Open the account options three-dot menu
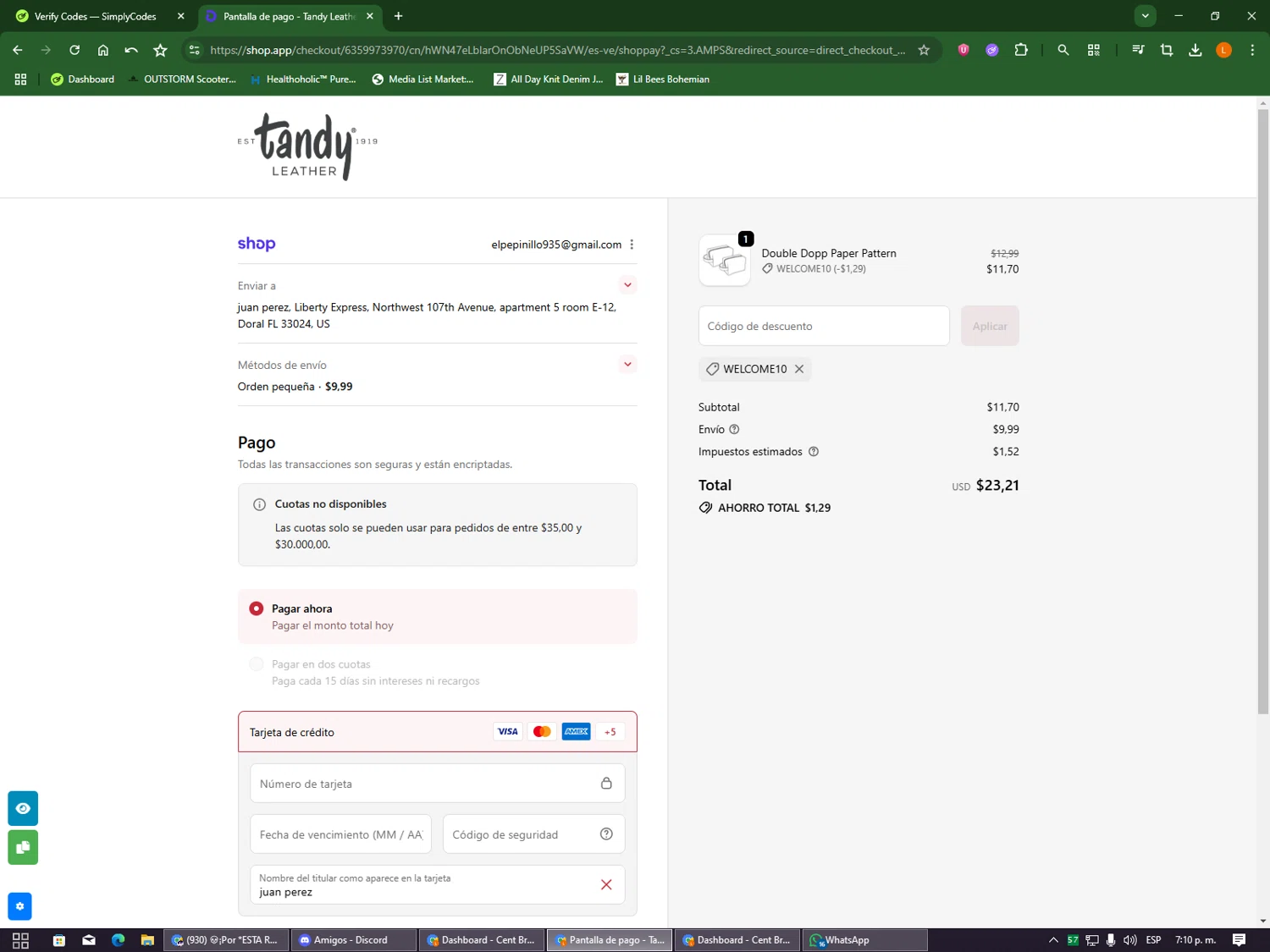The width and height of the screenshot is (1270, 952). point(632,245)
